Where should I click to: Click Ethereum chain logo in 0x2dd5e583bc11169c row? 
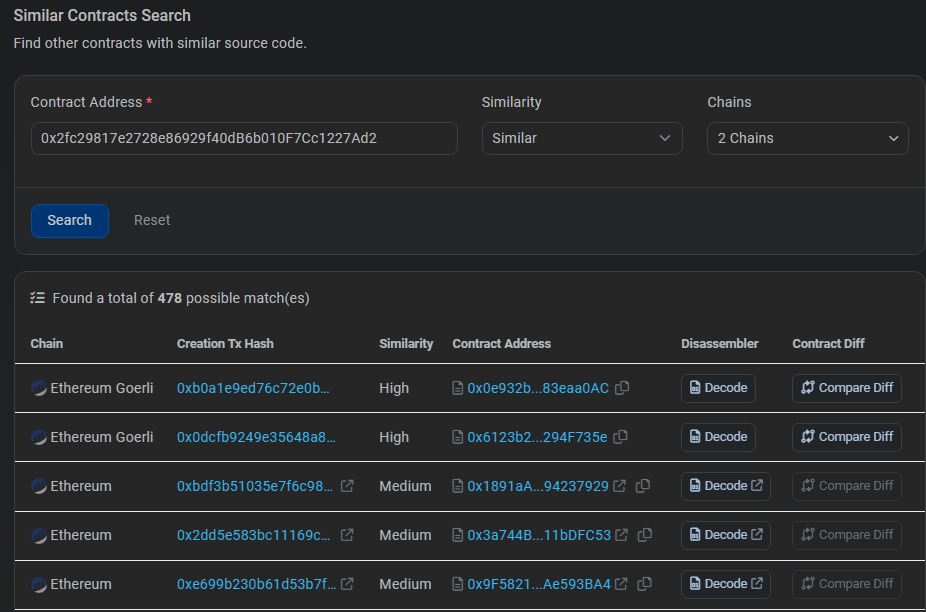click(39, 535)
